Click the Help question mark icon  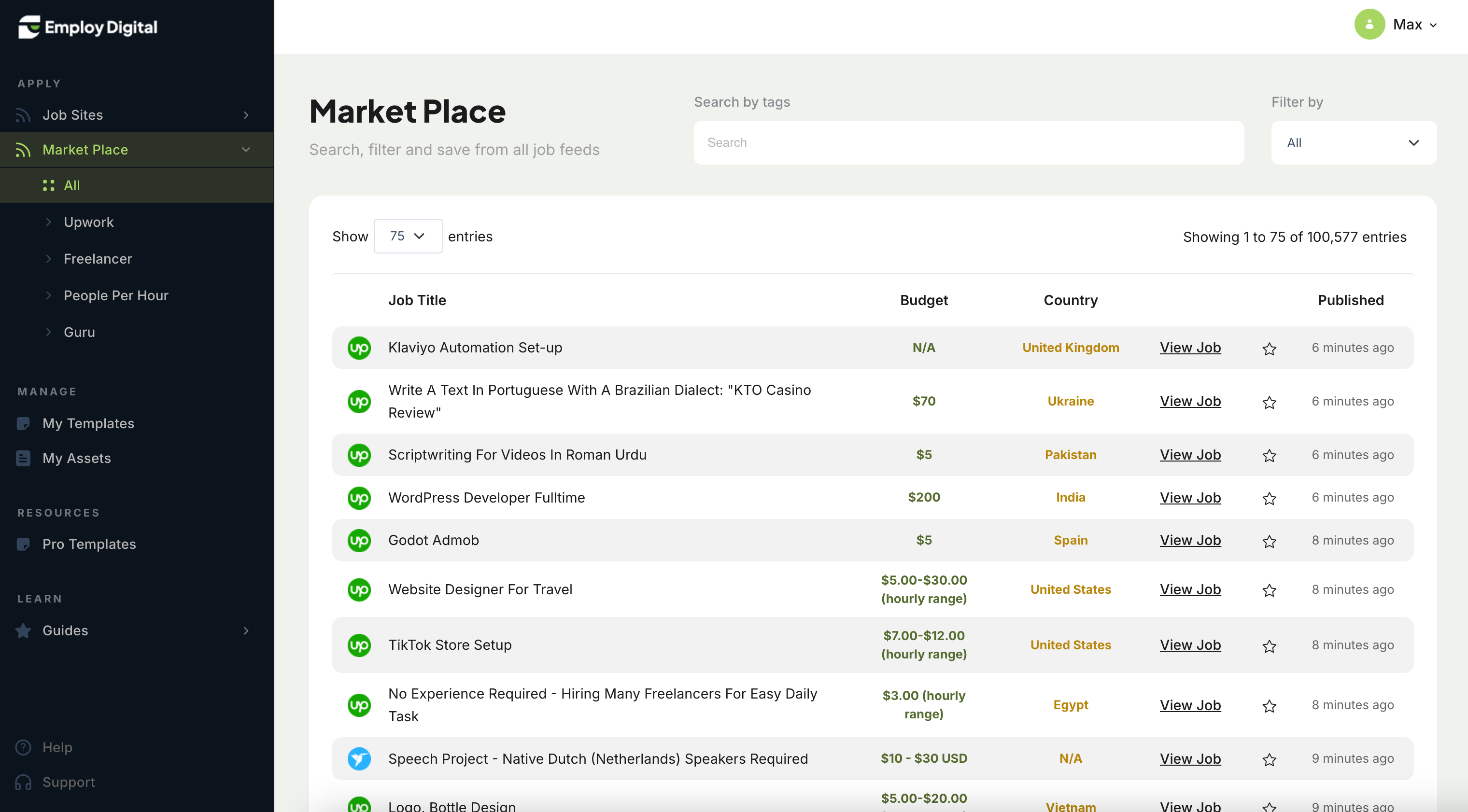23,747
